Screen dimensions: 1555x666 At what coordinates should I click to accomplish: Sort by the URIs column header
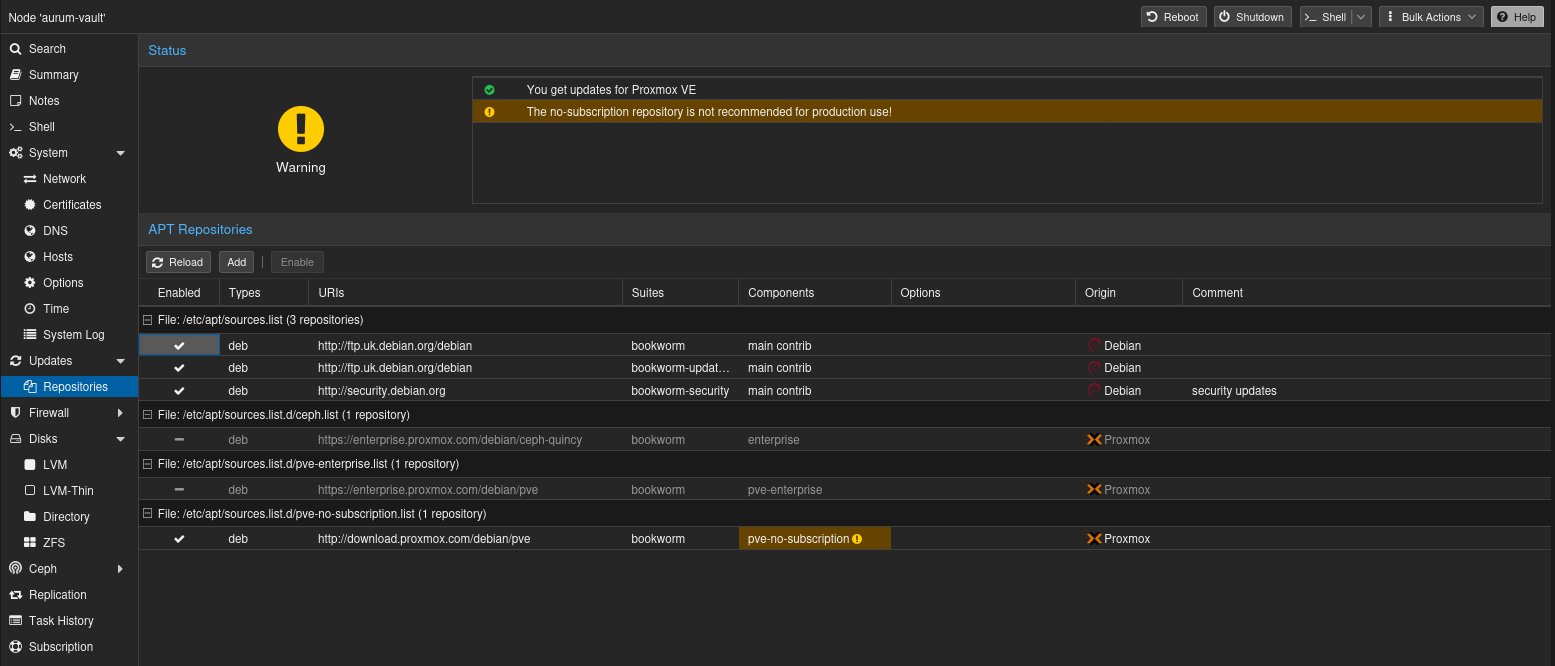(465, 293)
